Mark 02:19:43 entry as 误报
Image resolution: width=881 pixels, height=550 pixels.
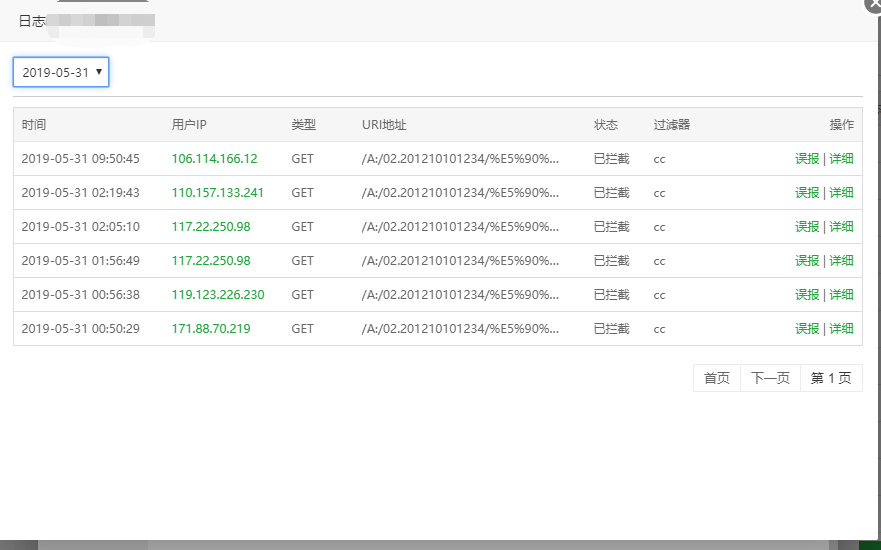[806, 193]
